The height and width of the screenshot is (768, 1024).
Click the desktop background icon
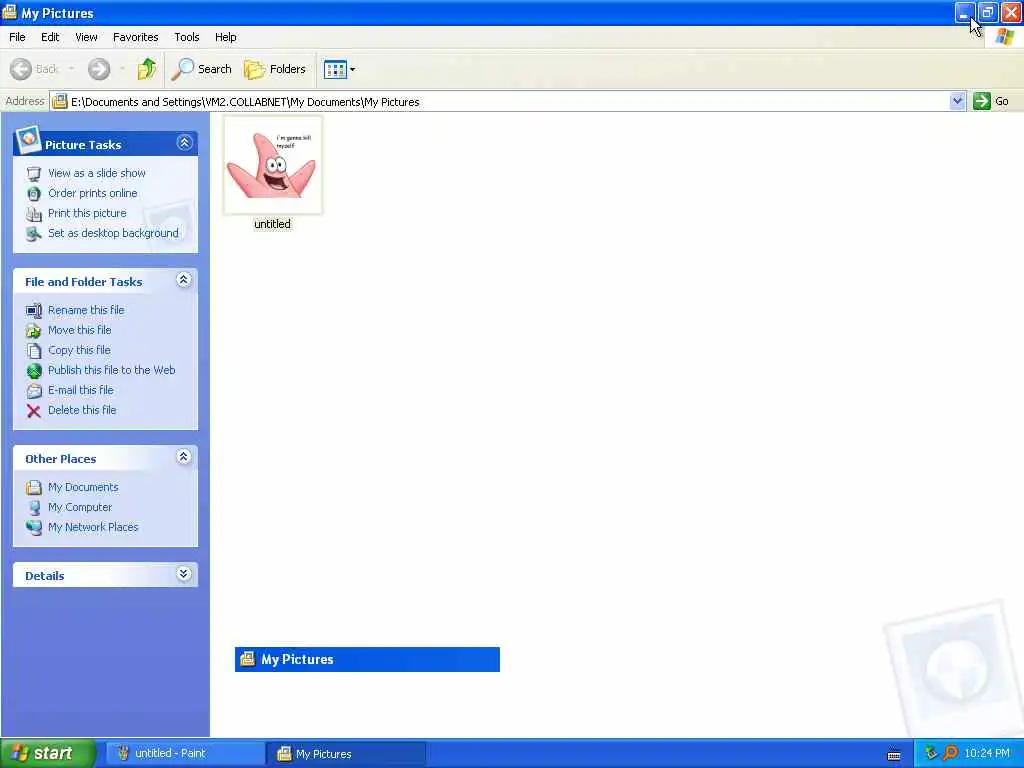click(34, 234)
